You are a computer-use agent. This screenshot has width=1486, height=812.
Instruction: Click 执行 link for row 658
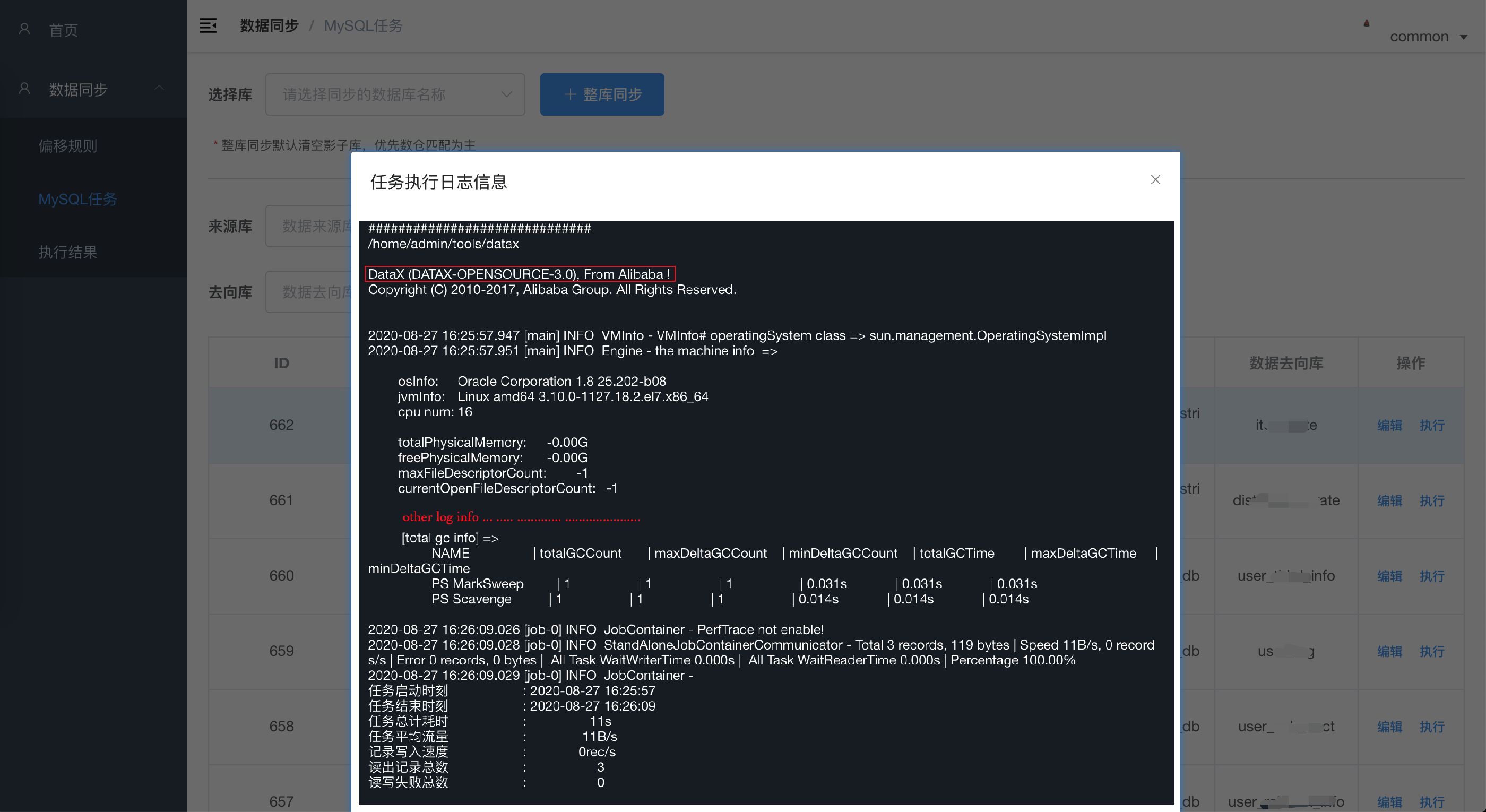(x=1432, y=726)
